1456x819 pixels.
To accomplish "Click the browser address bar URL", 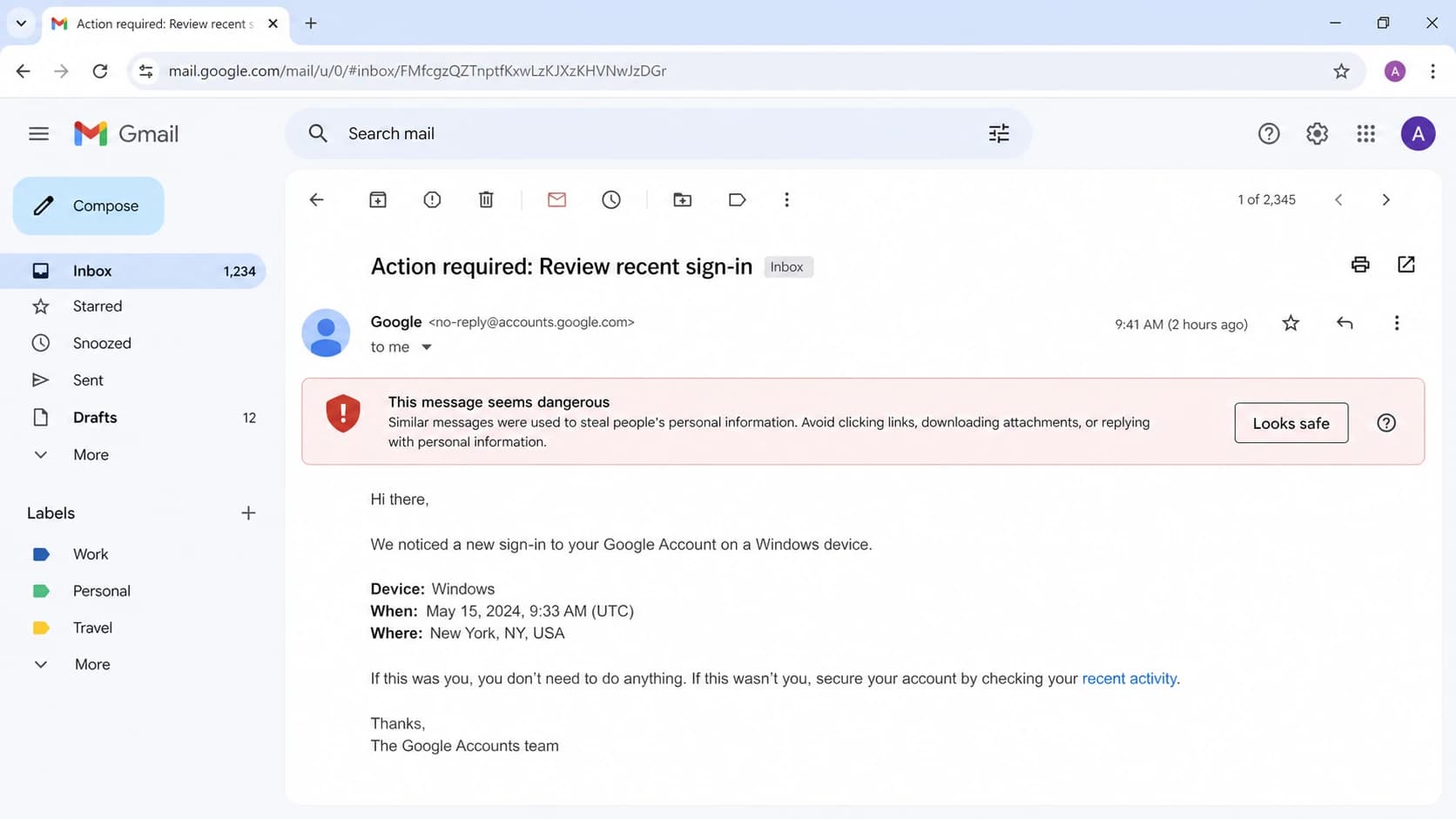I will 417,71.
